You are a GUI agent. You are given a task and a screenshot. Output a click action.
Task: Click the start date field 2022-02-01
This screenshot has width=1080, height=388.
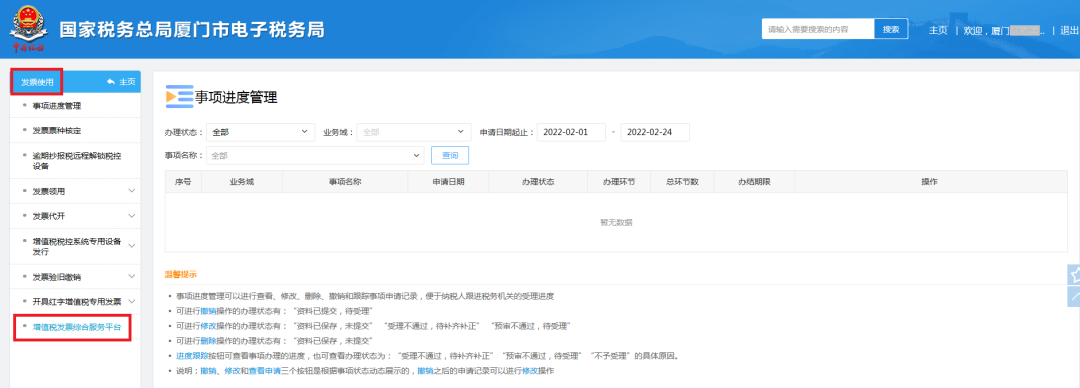(571, 132)
